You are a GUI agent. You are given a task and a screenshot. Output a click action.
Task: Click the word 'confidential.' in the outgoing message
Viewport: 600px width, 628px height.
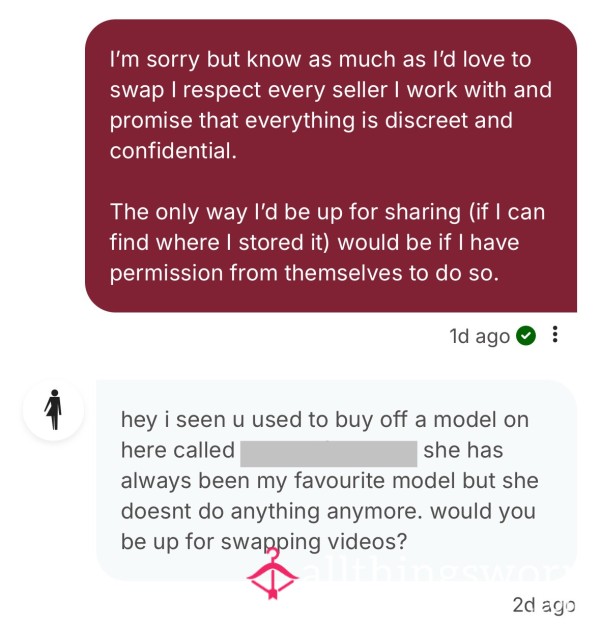173,151
